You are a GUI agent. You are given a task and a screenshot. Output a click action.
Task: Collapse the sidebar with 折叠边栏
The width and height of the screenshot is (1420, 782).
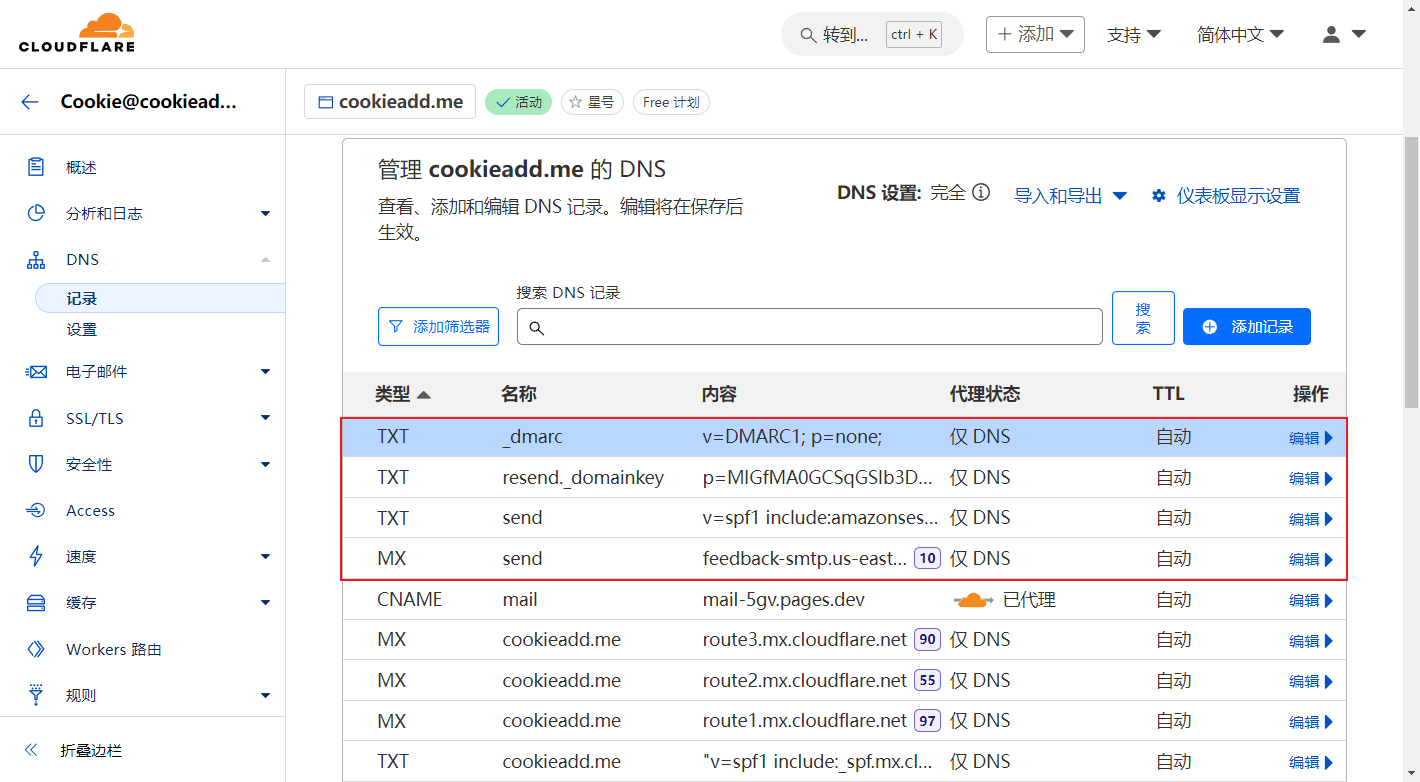90,751
